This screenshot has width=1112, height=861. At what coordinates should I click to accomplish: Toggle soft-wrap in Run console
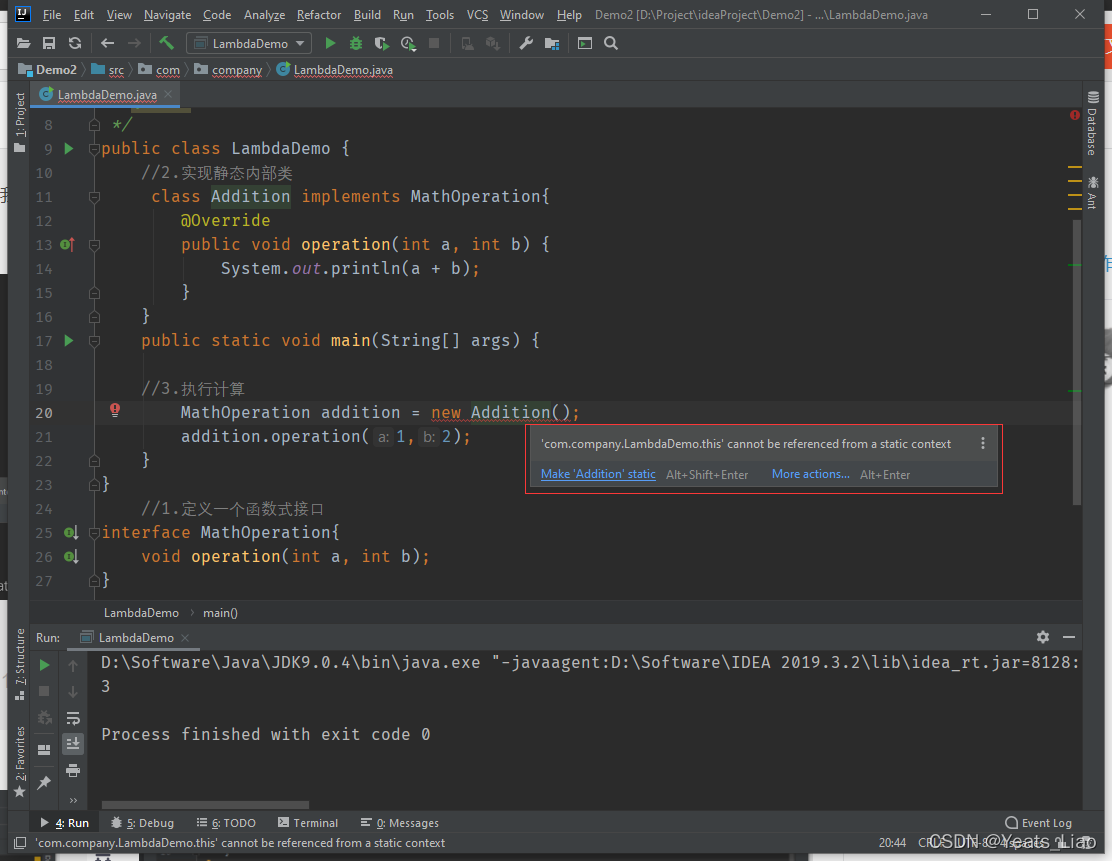[72, 718]
